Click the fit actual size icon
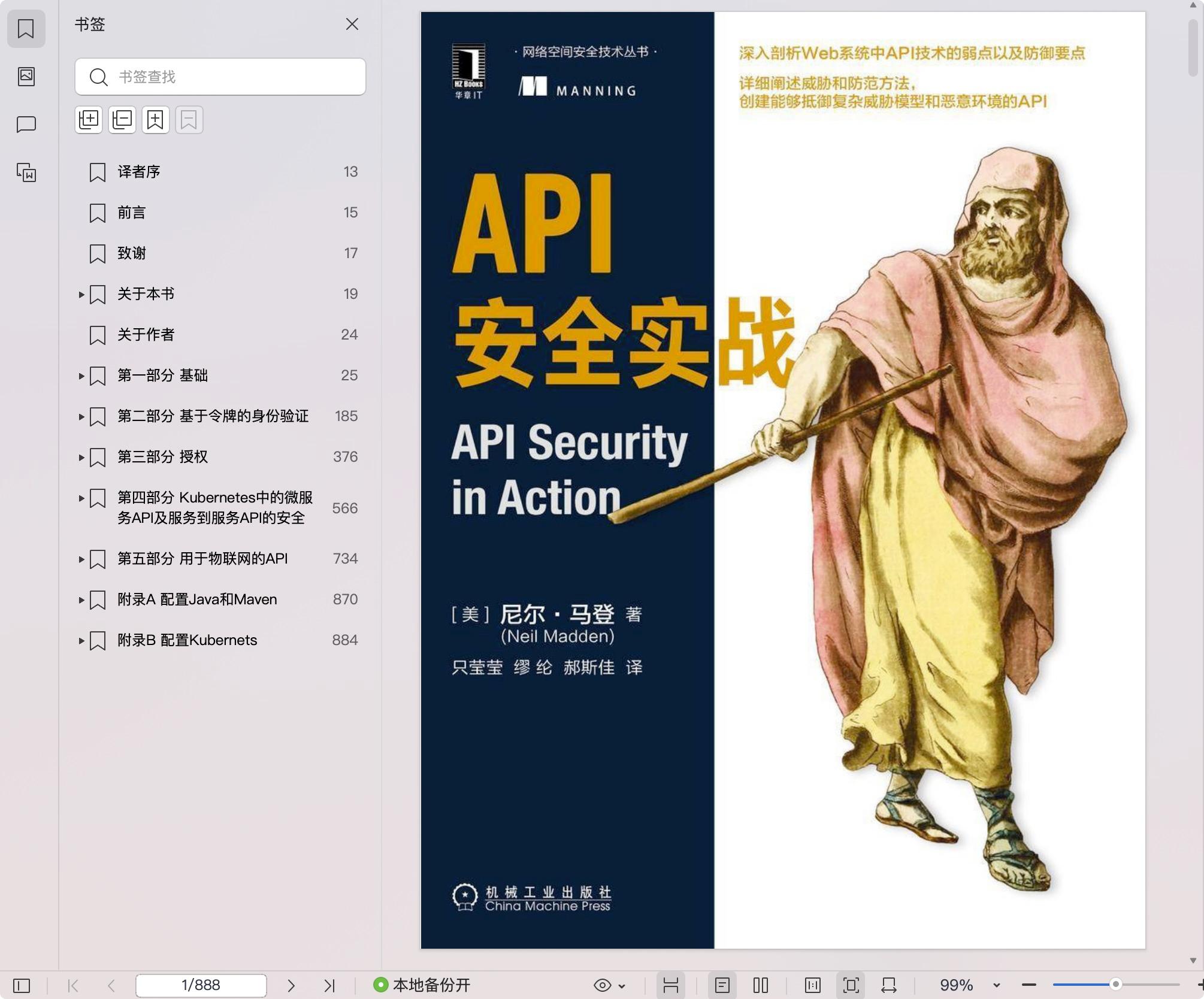Viewport: 1204px width, 999px height. (x=813, y=985)
